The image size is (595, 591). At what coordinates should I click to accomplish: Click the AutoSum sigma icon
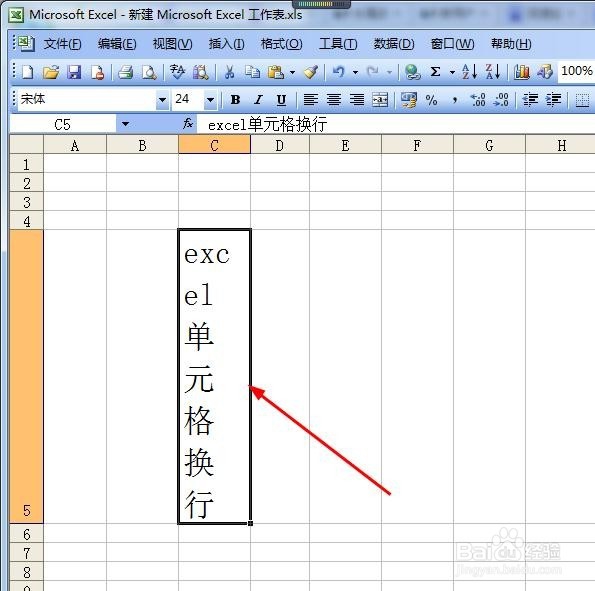(436, 72)
